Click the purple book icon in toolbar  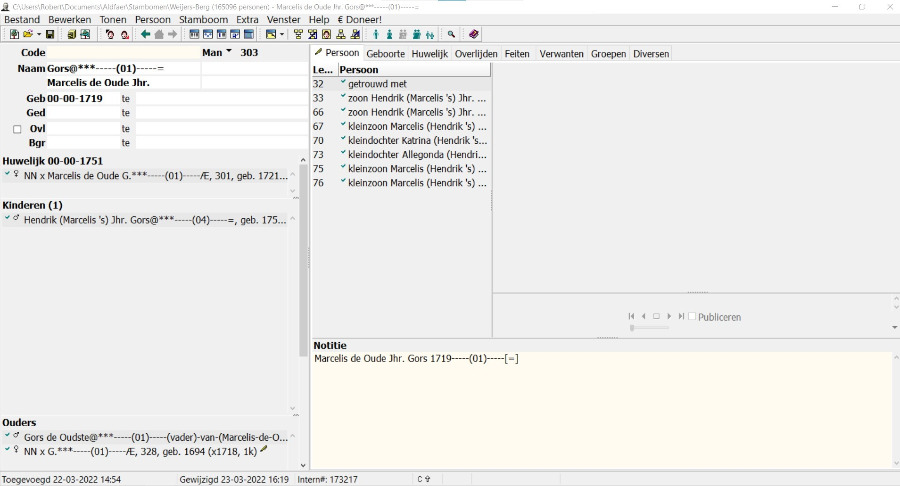coord(474,35)
